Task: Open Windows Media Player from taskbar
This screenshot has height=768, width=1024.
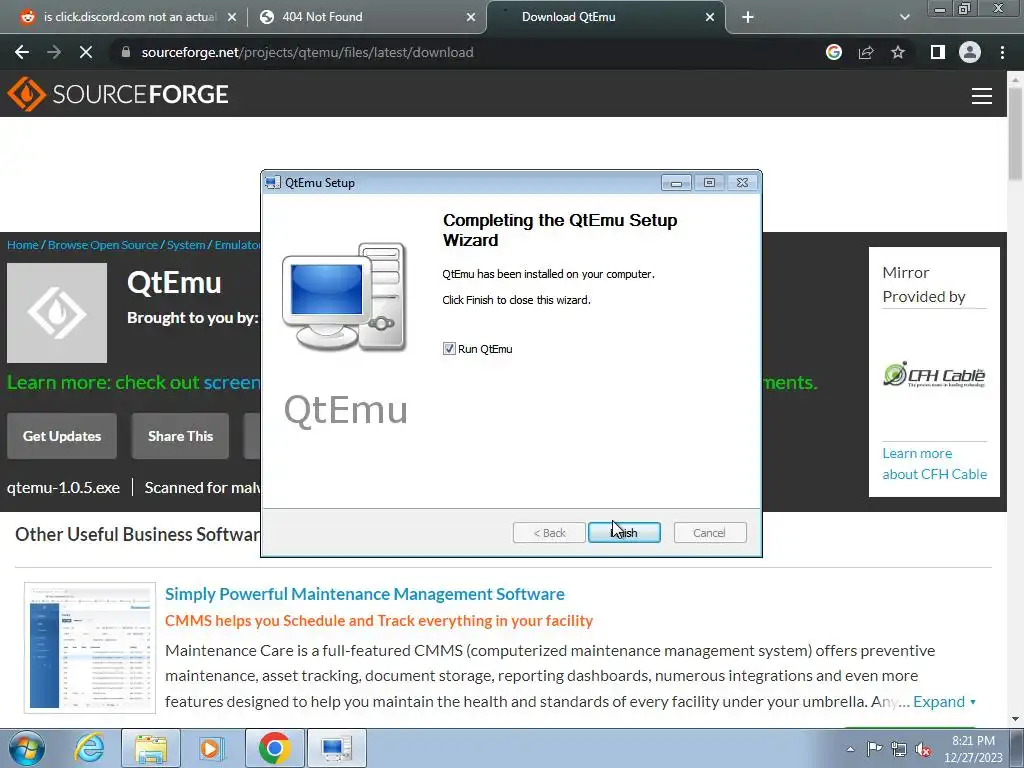Action: tap(212, 748)
